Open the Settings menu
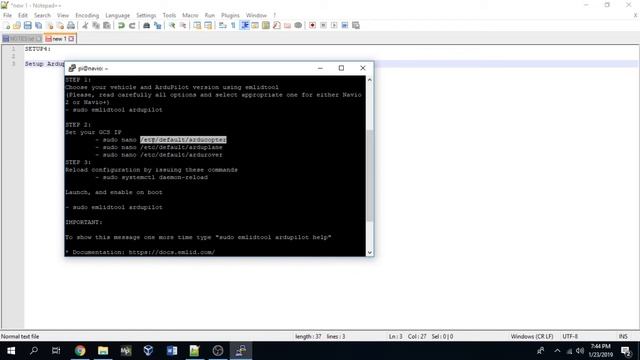The width and height of the screenshot is (640, 360). coord(146,15)
